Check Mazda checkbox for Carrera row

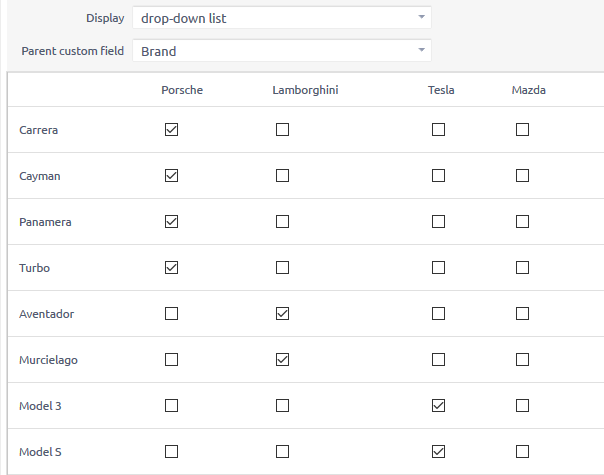522,130
